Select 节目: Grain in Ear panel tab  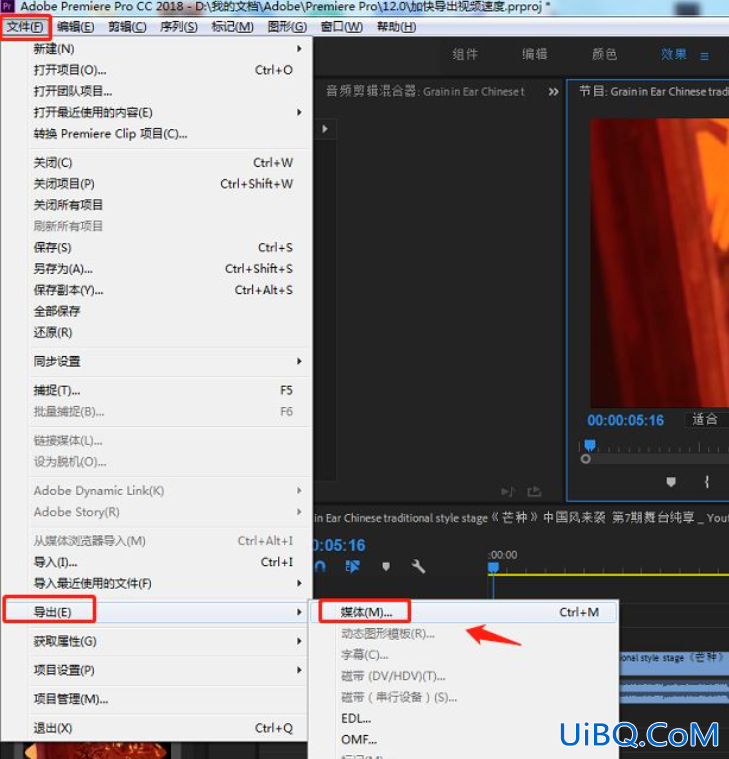[653, 91]
